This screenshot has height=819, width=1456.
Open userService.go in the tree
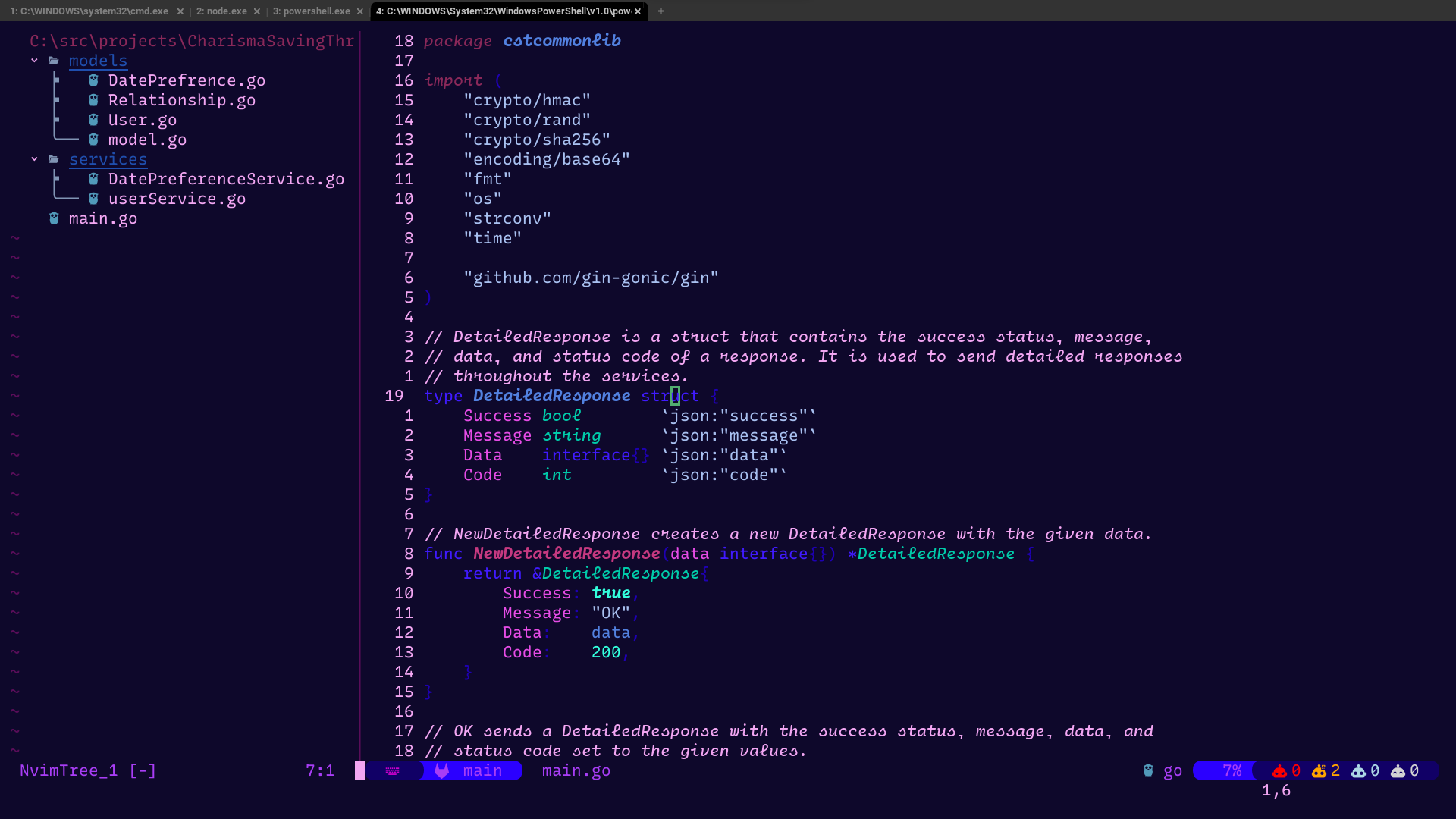pyautogui.click(x=177, y=199)
